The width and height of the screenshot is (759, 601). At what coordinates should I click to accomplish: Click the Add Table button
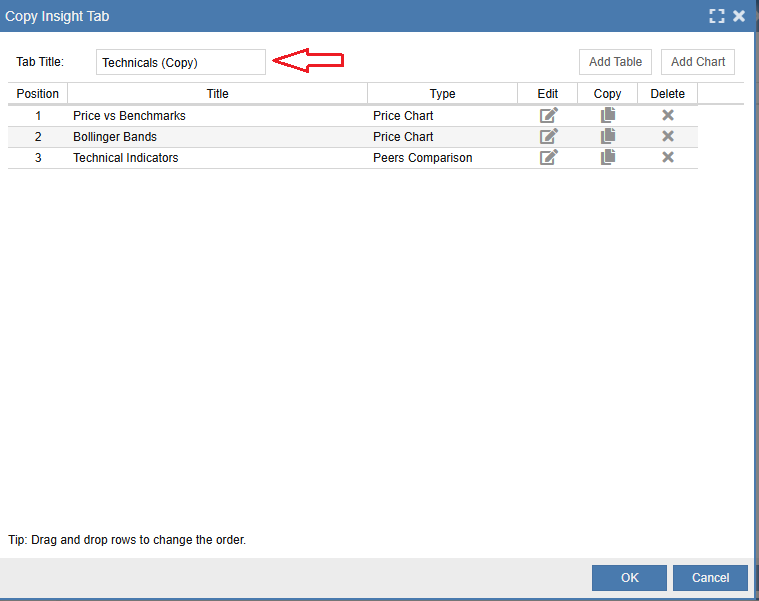(x=615, y=62)
